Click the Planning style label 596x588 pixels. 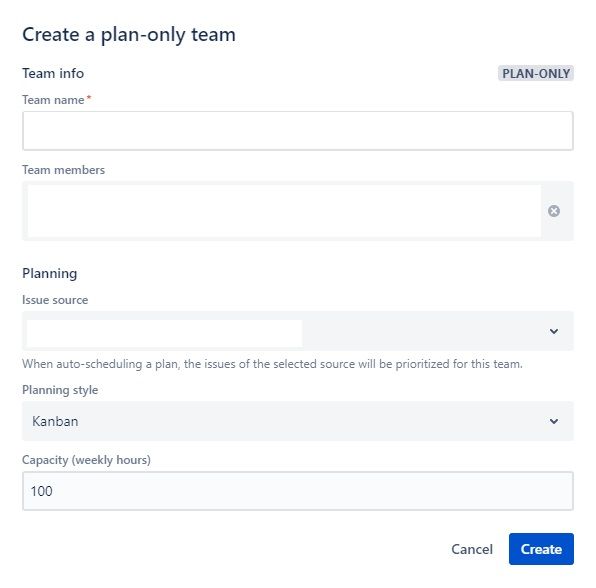click(x=60, y=390)
